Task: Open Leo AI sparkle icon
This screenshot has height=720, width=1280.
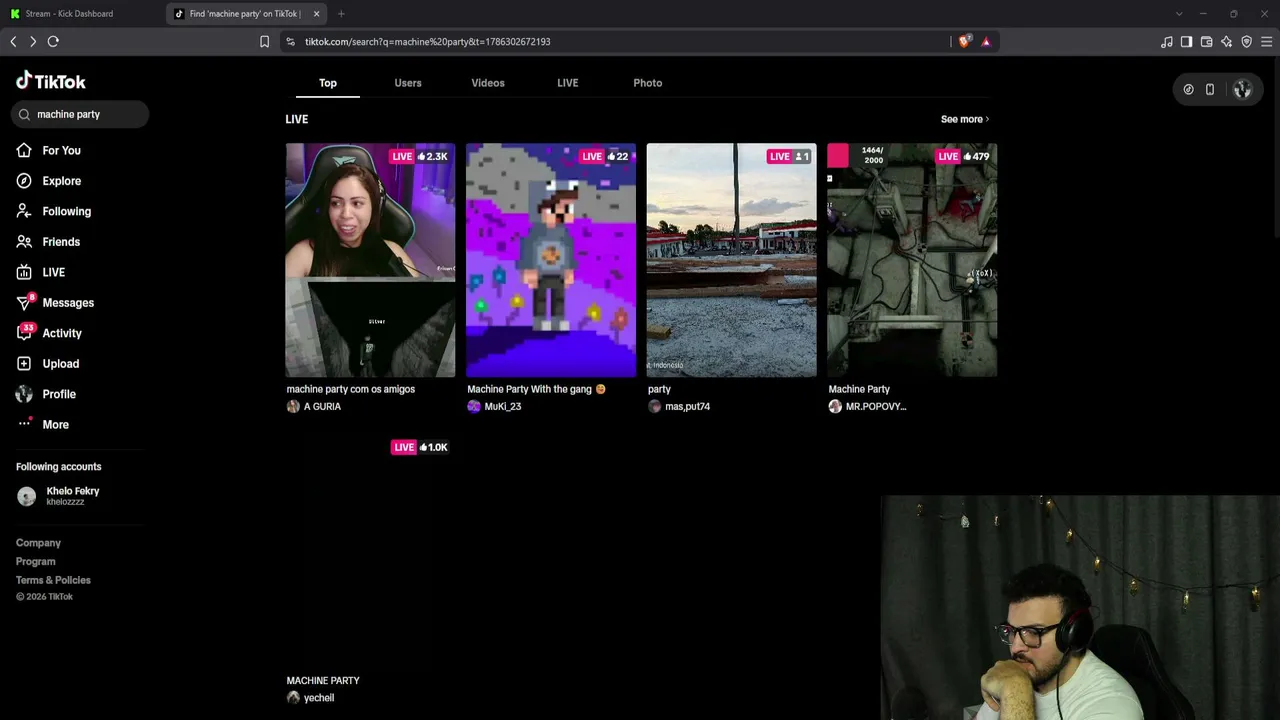Action: point(1226,41)
